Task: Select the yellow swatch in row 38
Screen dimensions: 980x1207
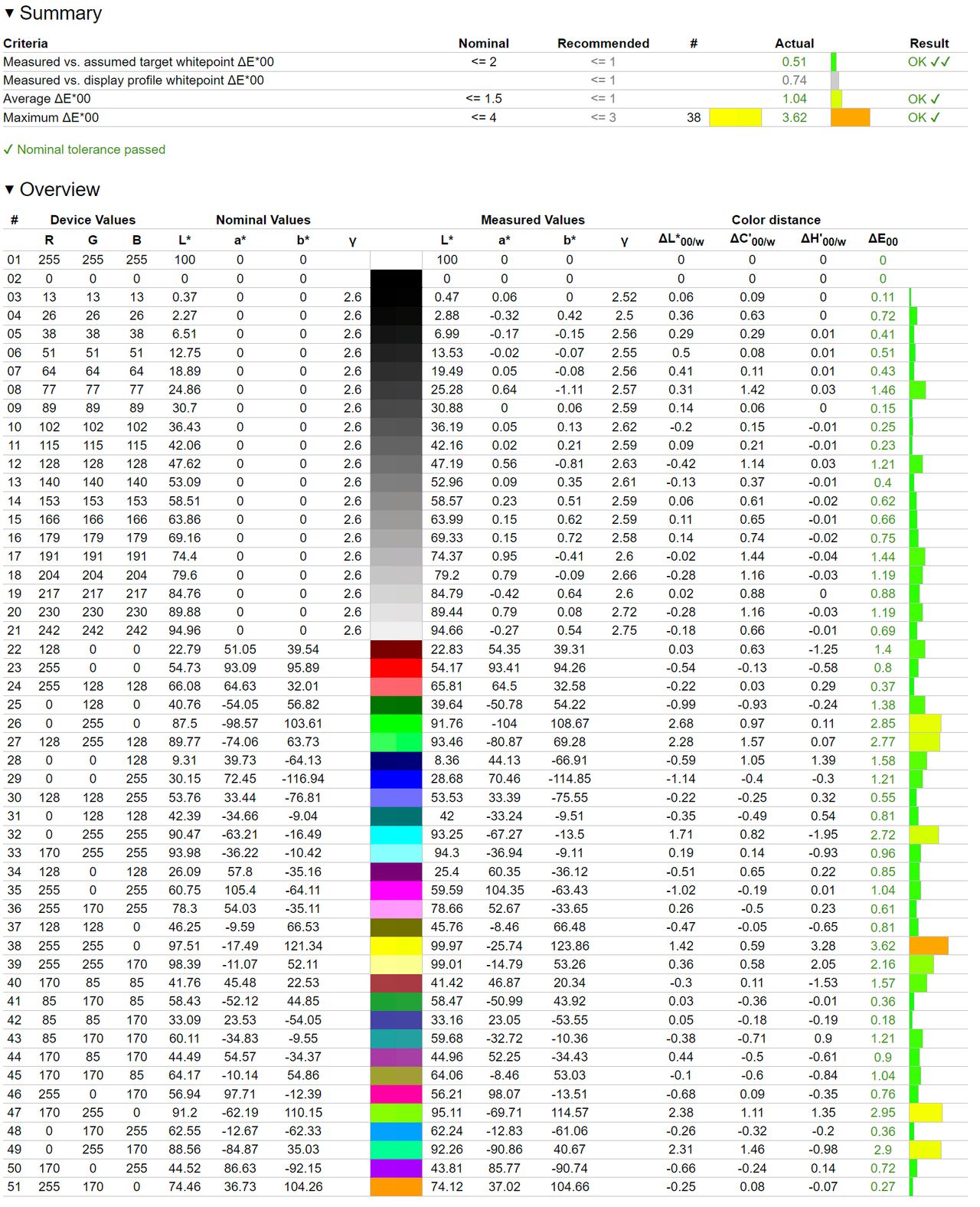Action: 396,946
